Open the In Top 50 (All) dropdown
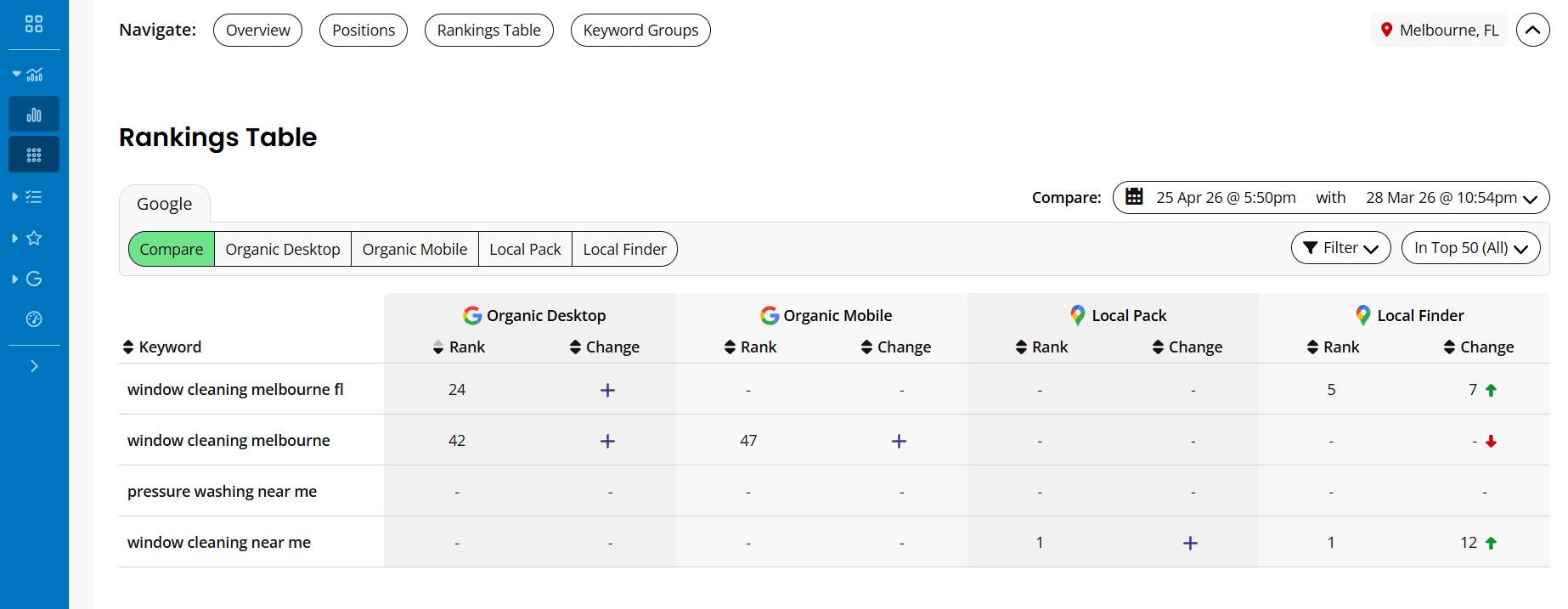The width and height of the screenshot is (1568, 609). tap(1470, 248)
